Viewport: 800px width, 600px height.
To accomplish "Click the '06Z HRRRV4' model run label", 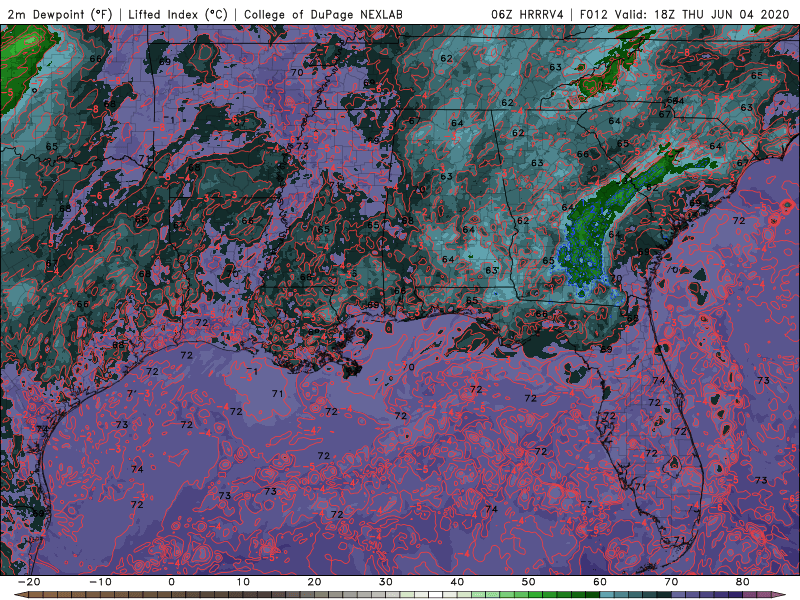I will tap(527, 14).
